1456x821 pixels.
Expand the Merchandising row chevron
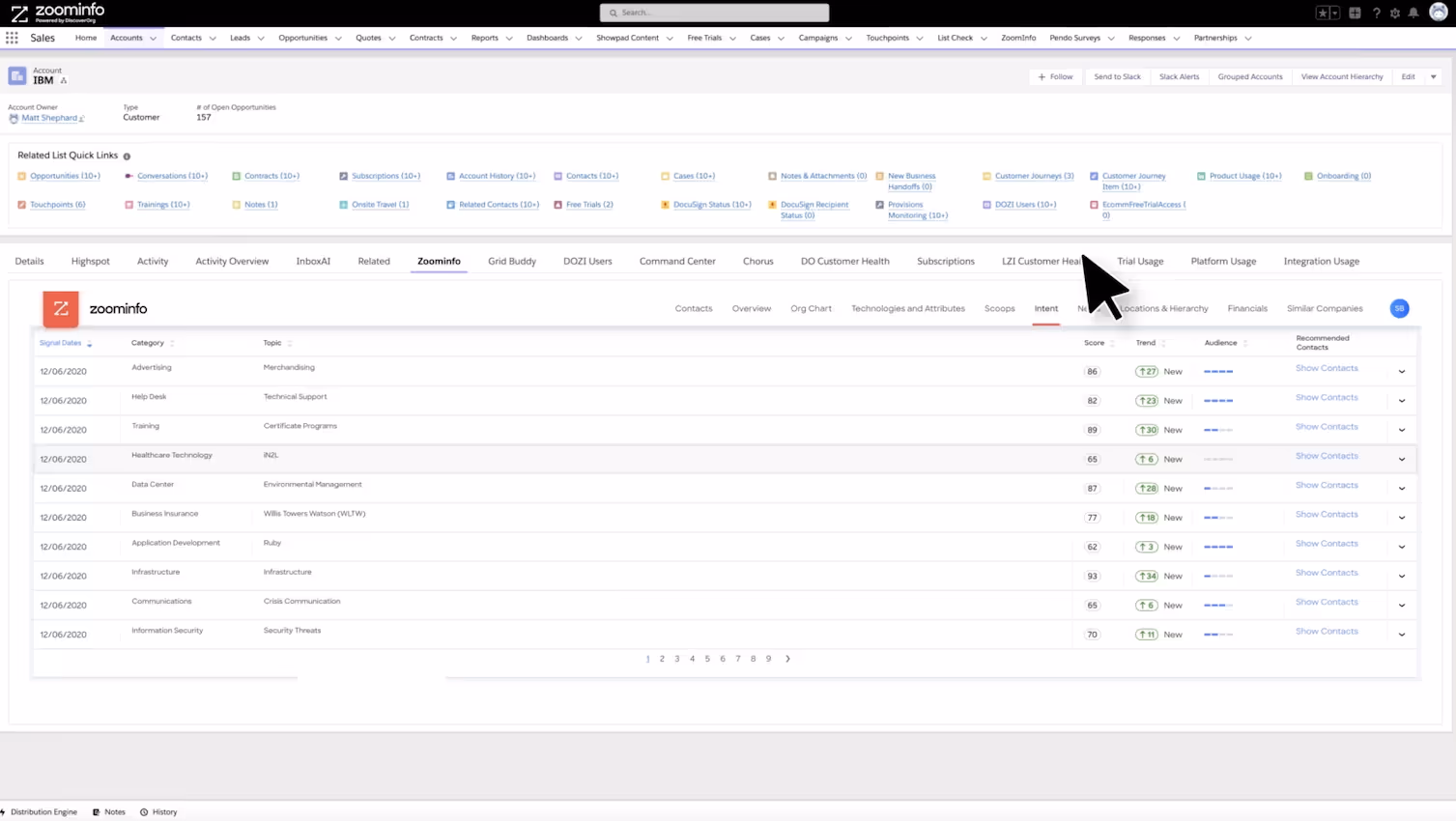click(x=1402, y=371)
